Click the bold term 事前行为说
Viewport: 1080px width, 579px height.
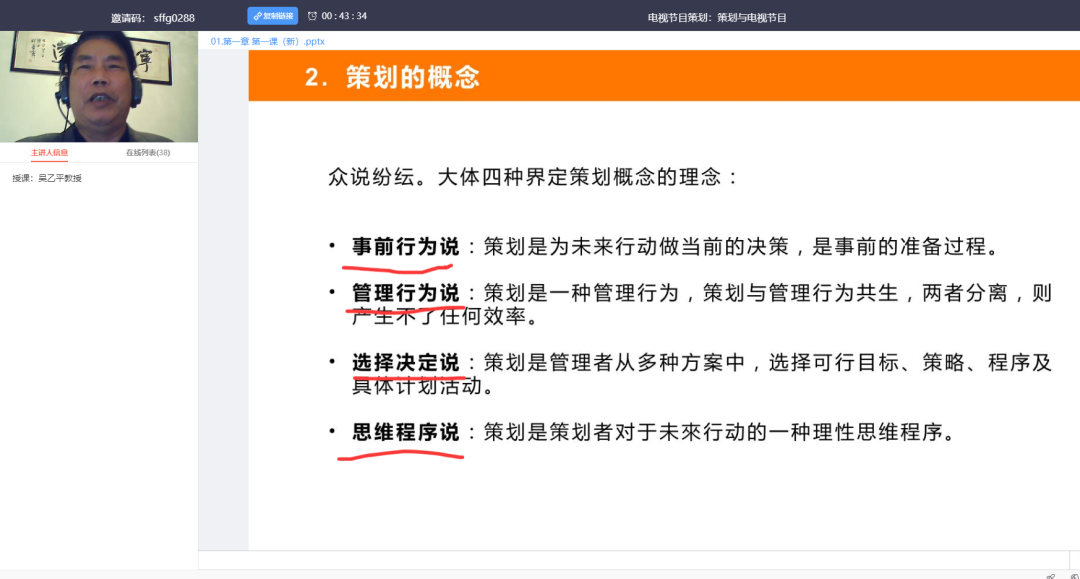[x=405, y=246]
